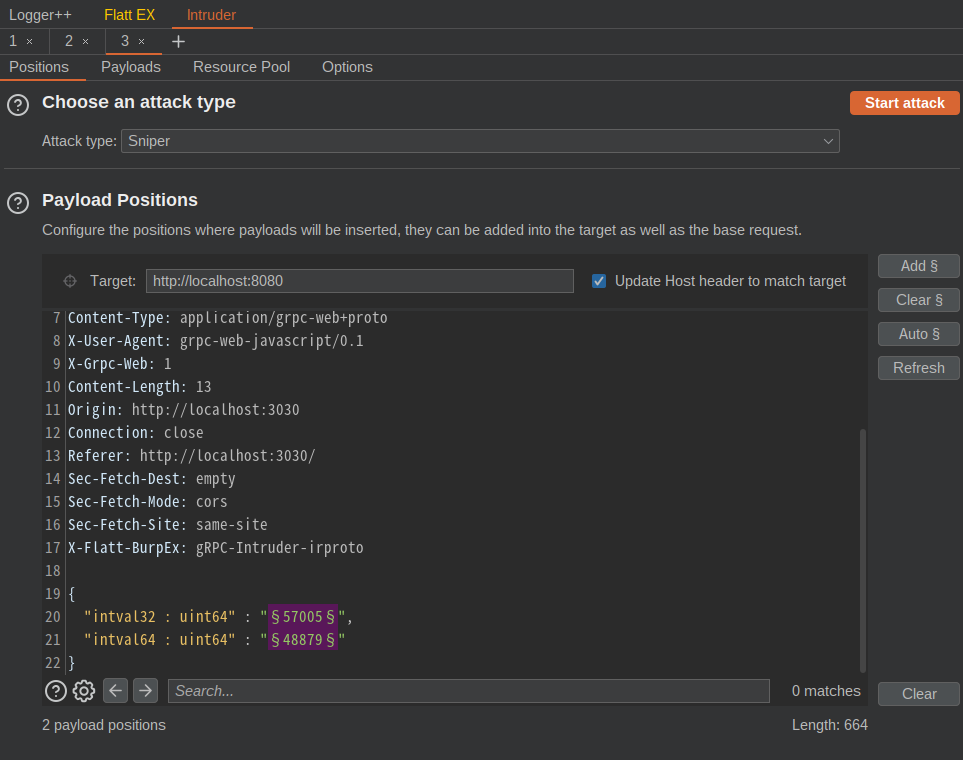Viewport: 963px width, 760px height.
Task: Switch to the Logger++ tab
Action: 40,15
